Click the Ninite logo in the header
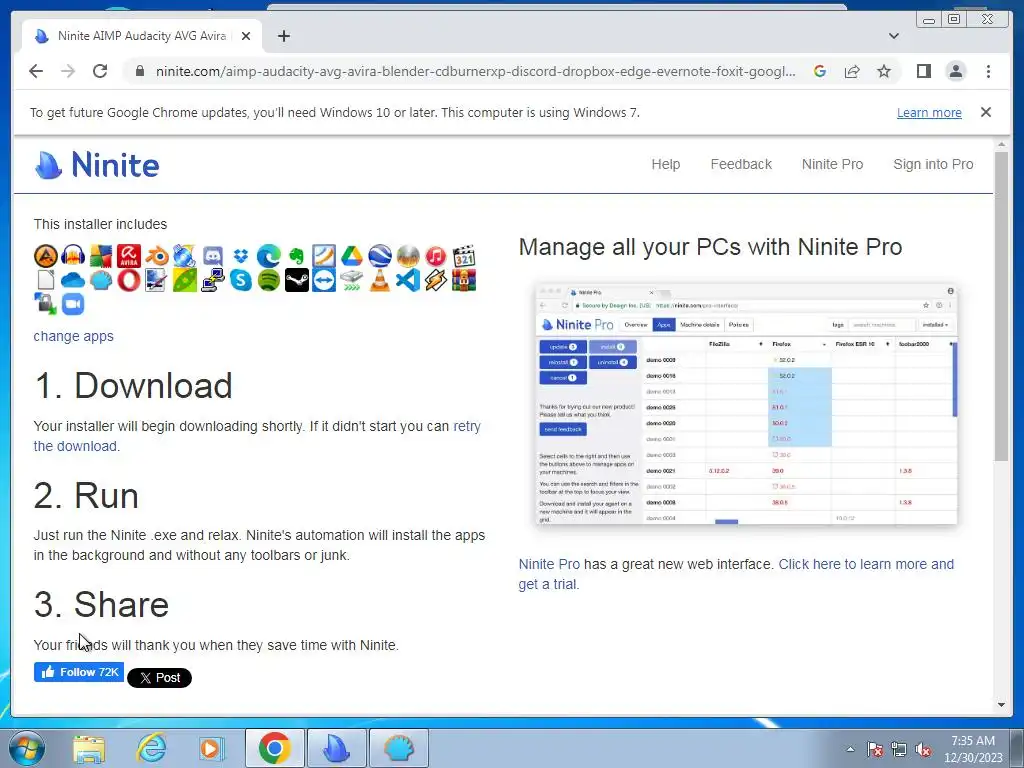The height and width of the screenshot is (768, 1024). click(x=97, y=165)
